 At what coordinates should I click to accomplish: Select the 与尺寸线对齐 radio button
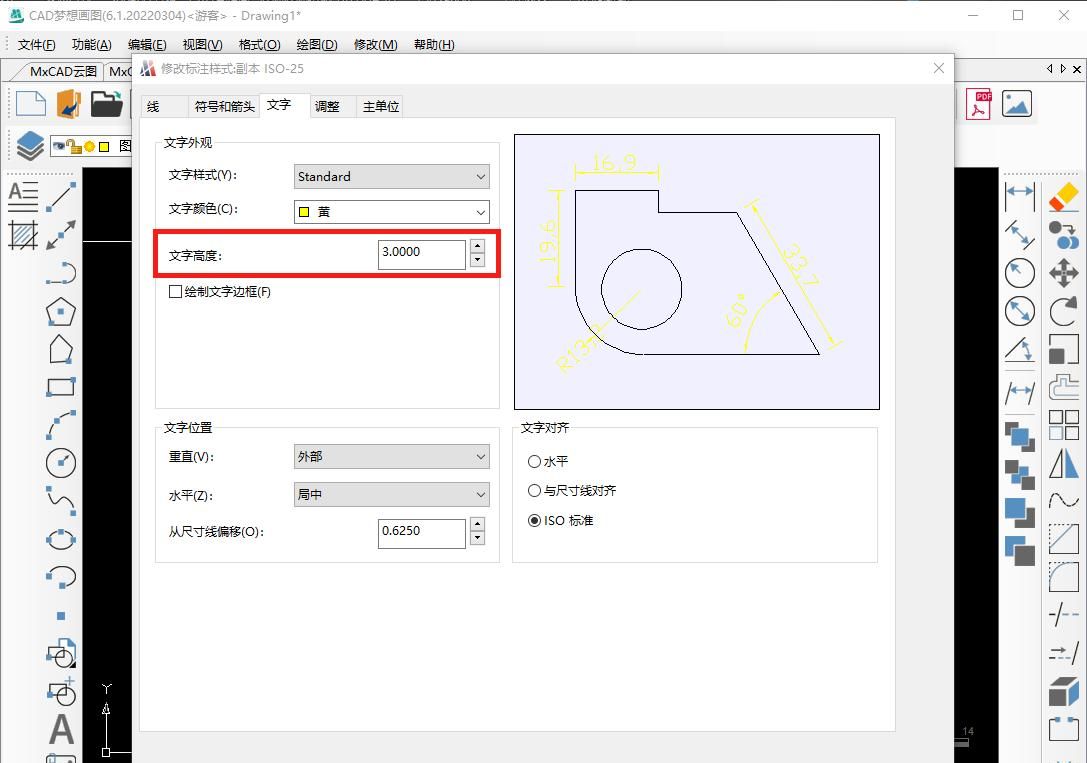[x=536, y=489]
